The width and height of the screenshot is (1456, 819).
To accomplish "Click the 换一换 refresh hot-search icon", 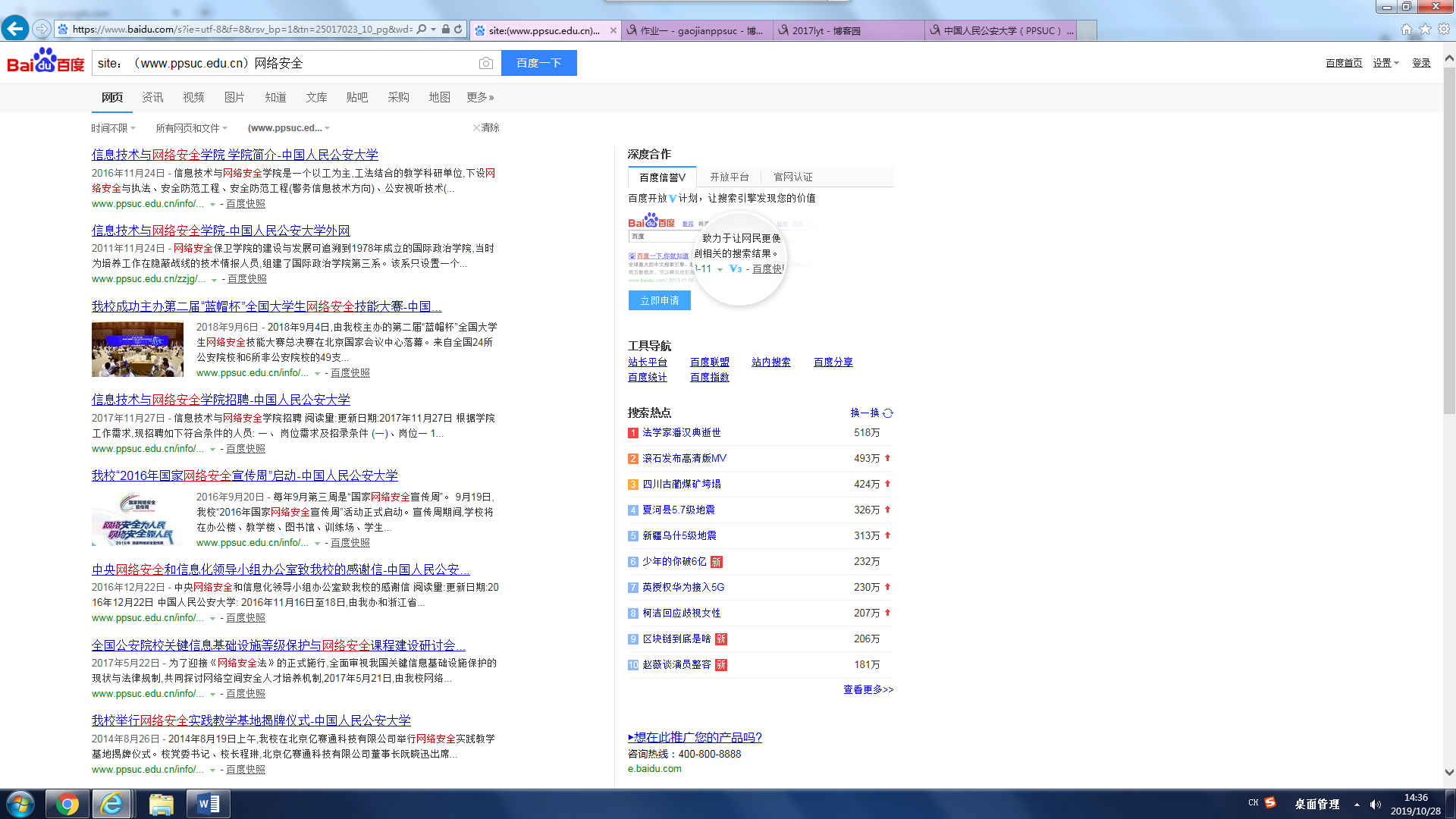I will (888, 413).
